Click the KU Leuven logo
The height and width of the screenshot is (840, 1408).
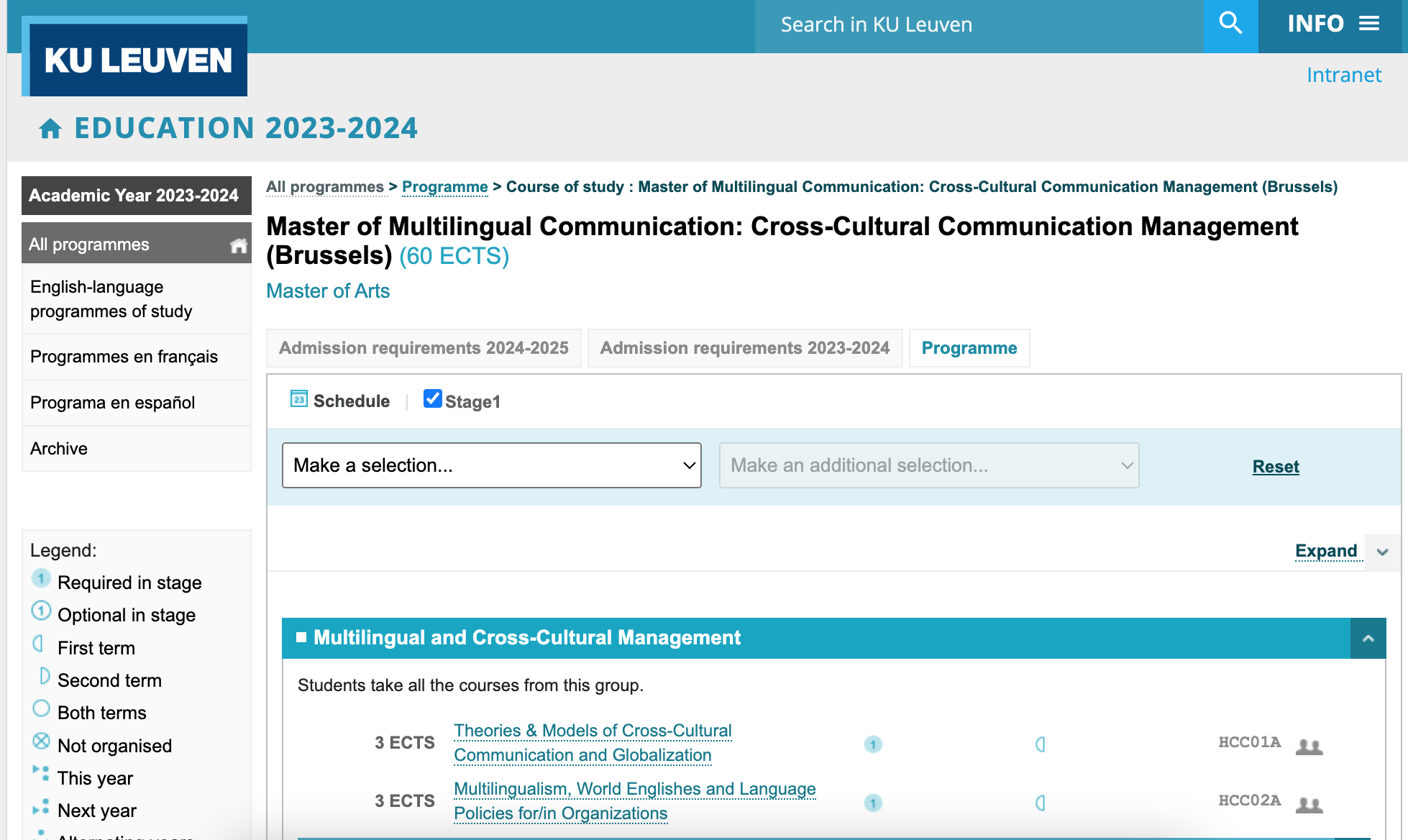pyautogui.click(x=137, y=59)
